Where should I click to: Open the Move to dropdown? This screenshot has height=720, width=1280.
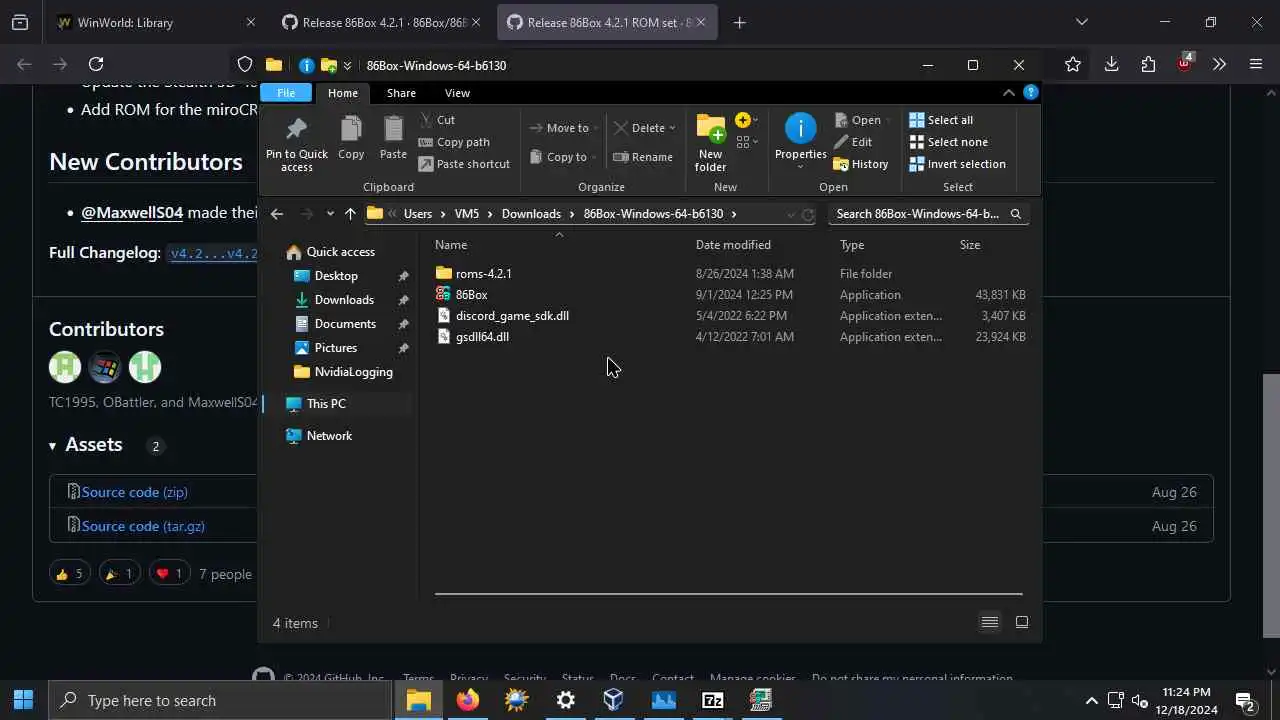coord(564,128)
